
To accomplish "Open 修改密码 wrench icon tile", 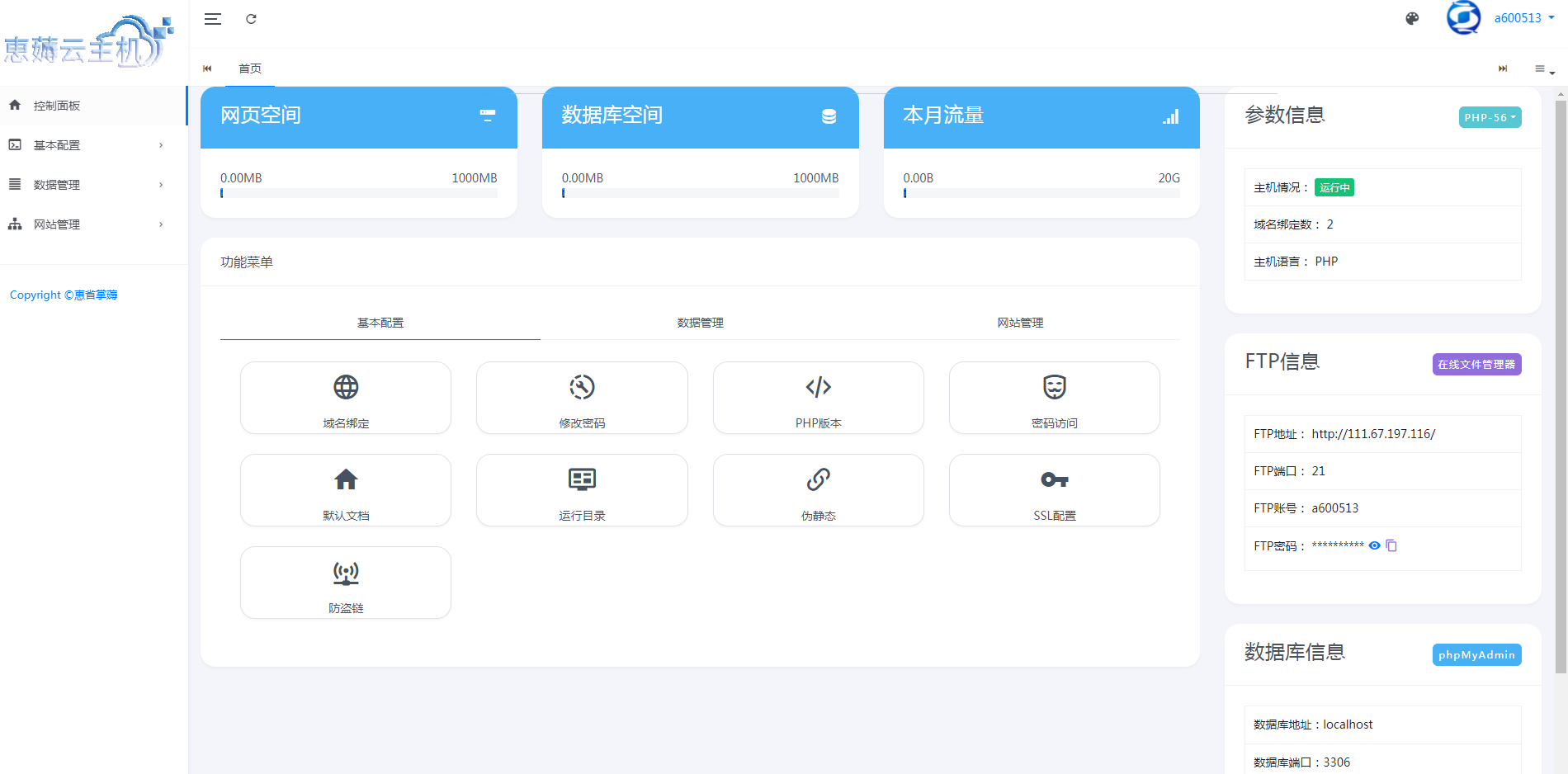I will tap(582, 387).
